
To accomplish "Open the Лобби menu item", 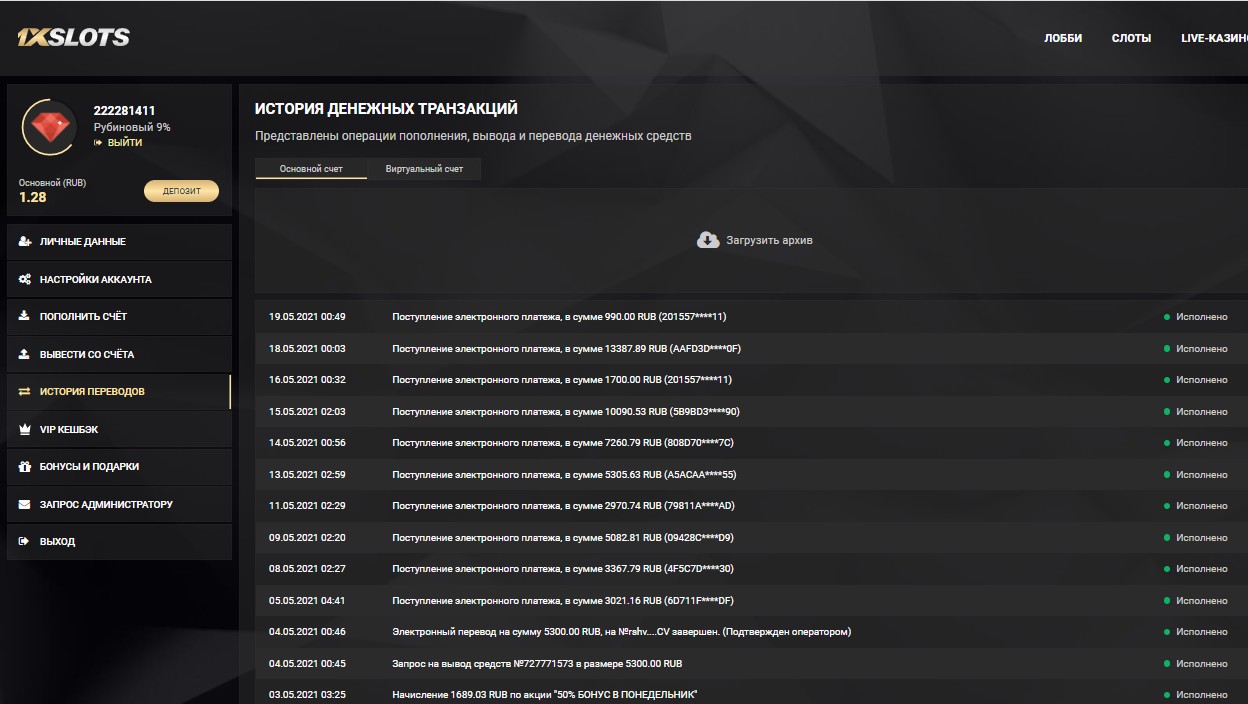I will [1063, 38].
